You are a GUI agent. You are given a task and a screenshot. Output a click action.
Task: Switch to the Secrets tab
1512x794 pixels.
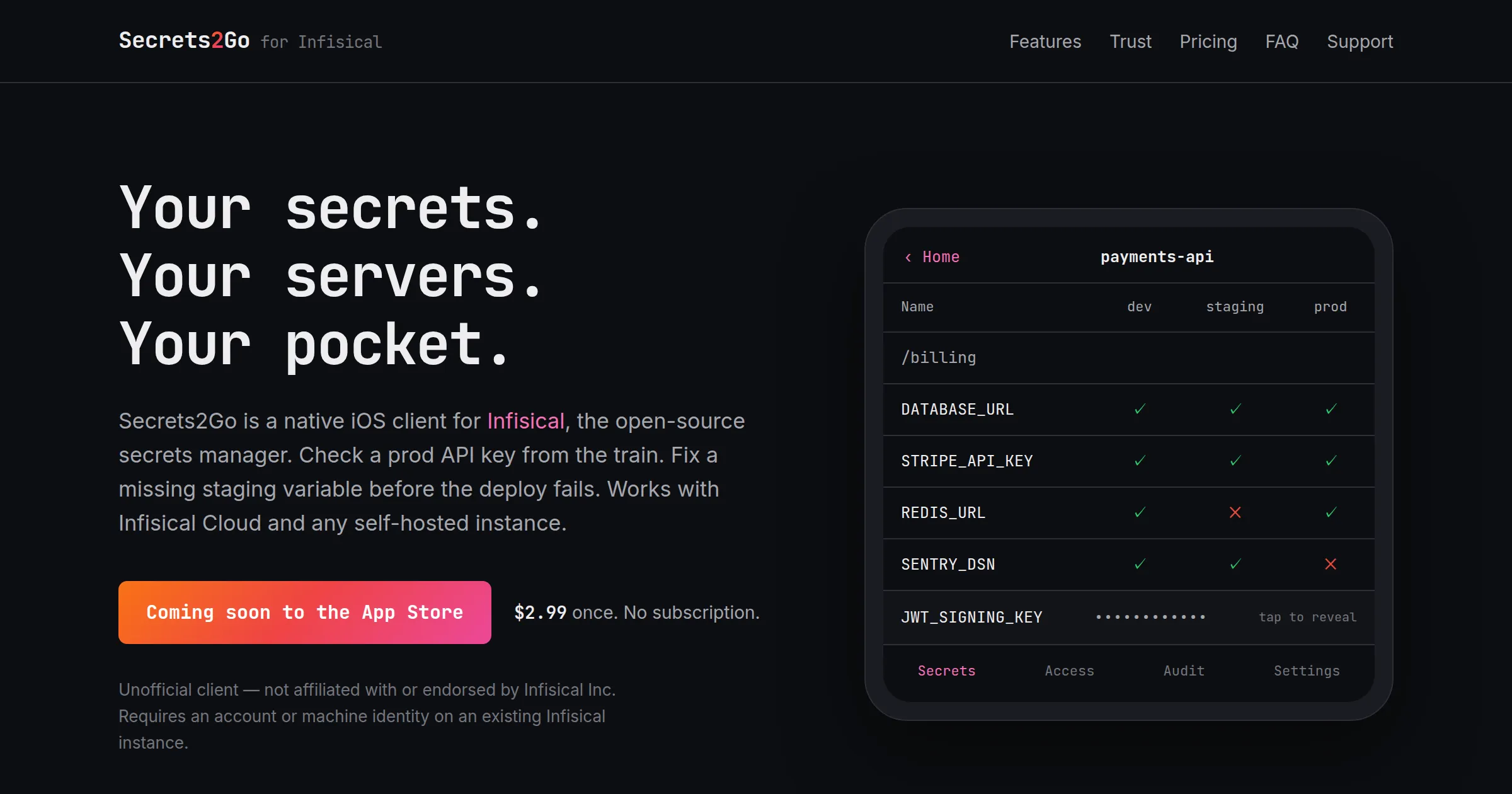946,671
